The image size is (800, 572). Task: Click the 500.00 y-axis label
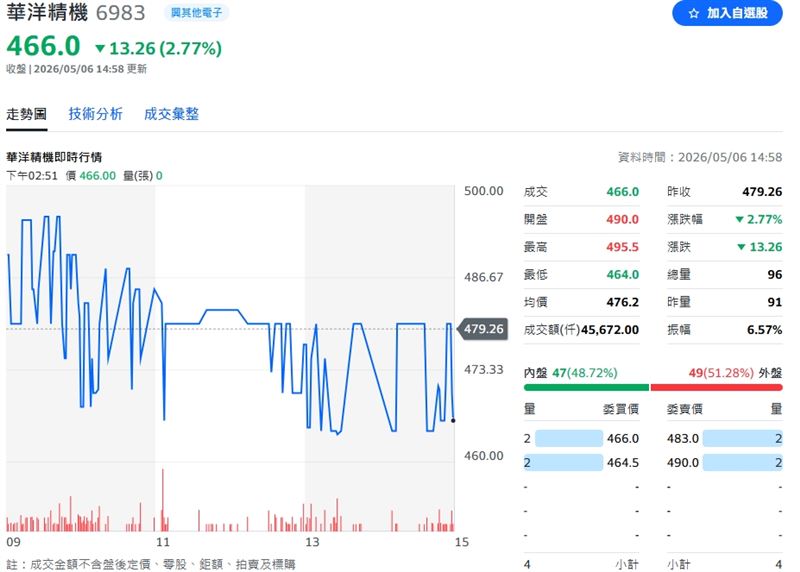tap(483, 191)
